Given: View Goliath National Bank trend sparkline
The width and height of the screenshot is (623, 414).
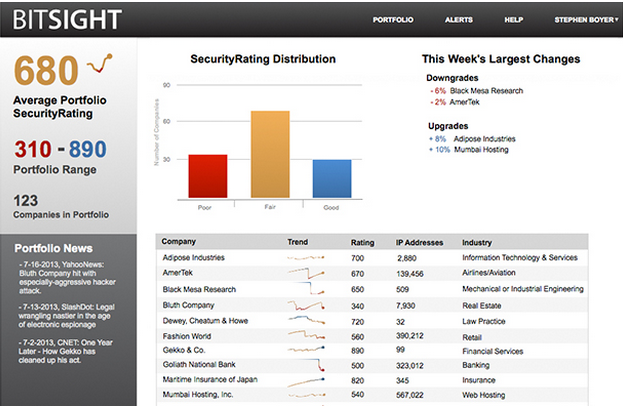Looking at the screenshot, I should 312,365.
